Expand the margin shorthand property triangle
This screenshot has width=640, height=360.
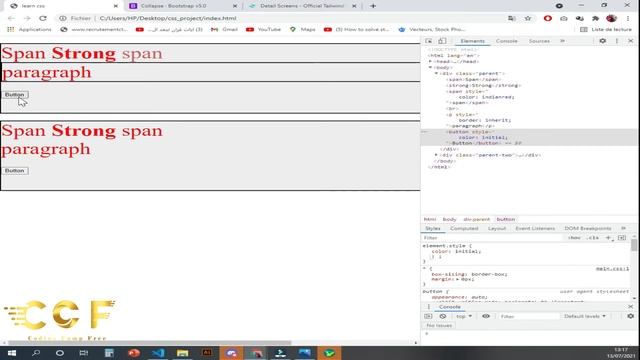[458, 279]
